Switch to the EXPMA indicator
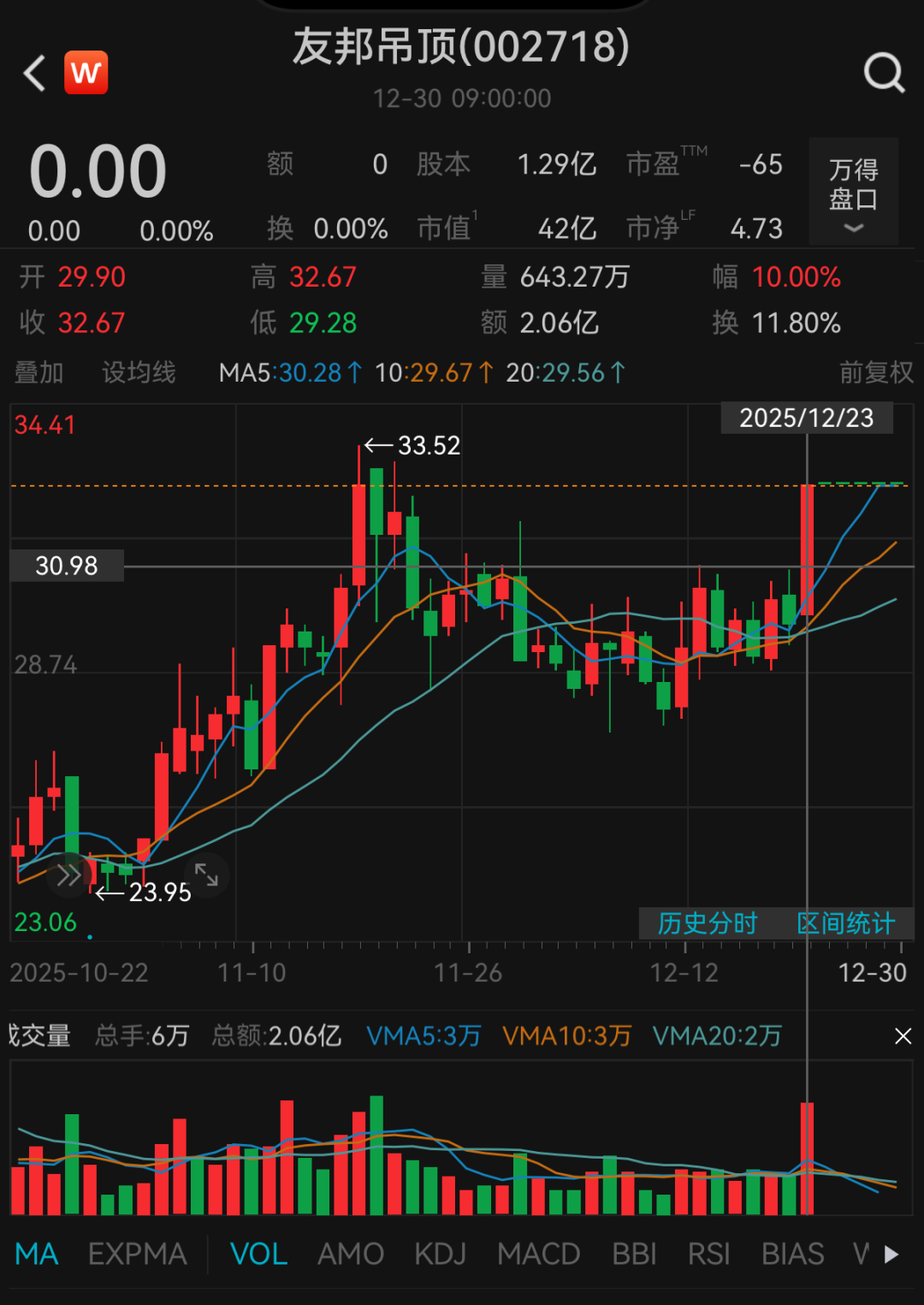The height and width of the screenshot is (1305, 924). [x=137, y=1255]
